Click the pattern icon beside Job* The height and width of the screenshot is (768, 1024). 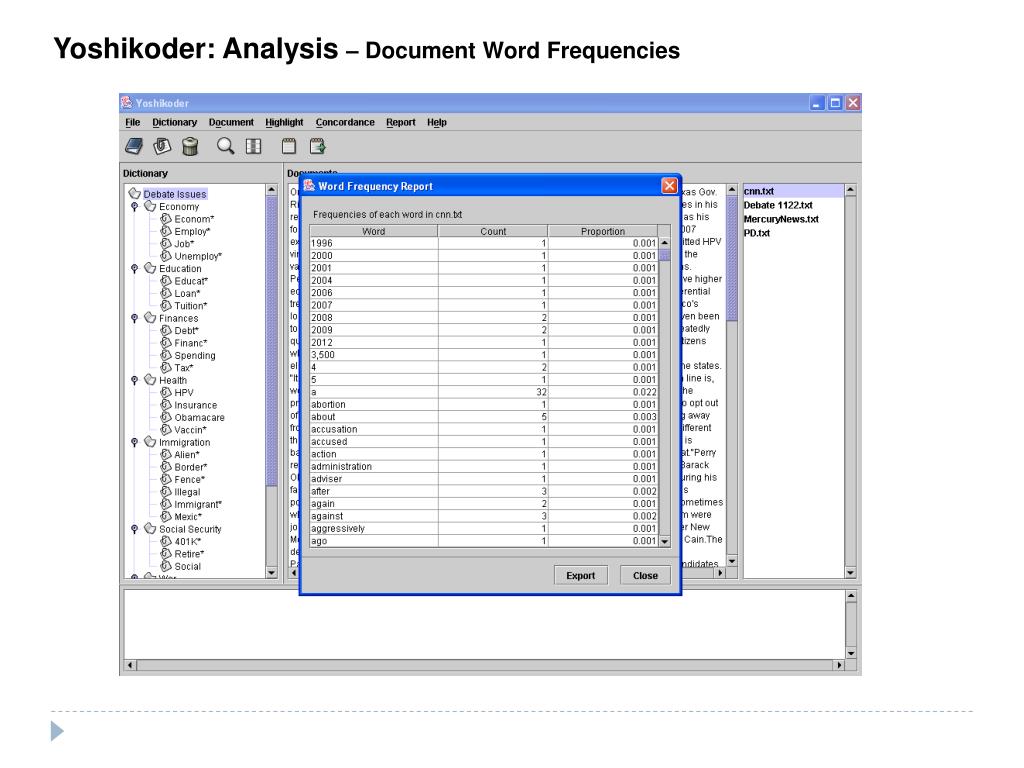pyautogui.click(x=166, y=244)
